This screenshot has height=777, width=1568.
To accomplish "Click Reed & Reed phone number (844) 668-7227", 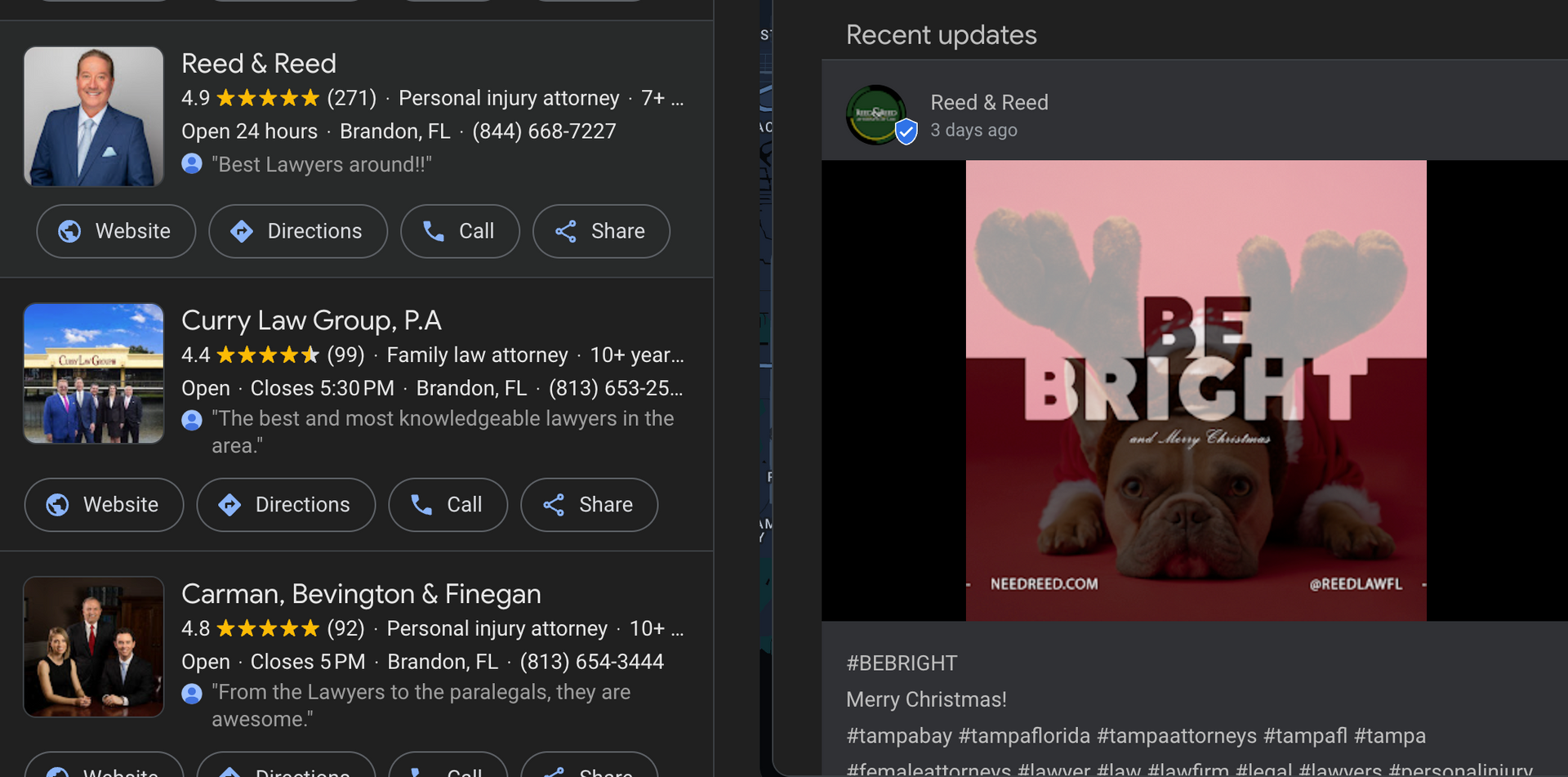I will point(544,131).
